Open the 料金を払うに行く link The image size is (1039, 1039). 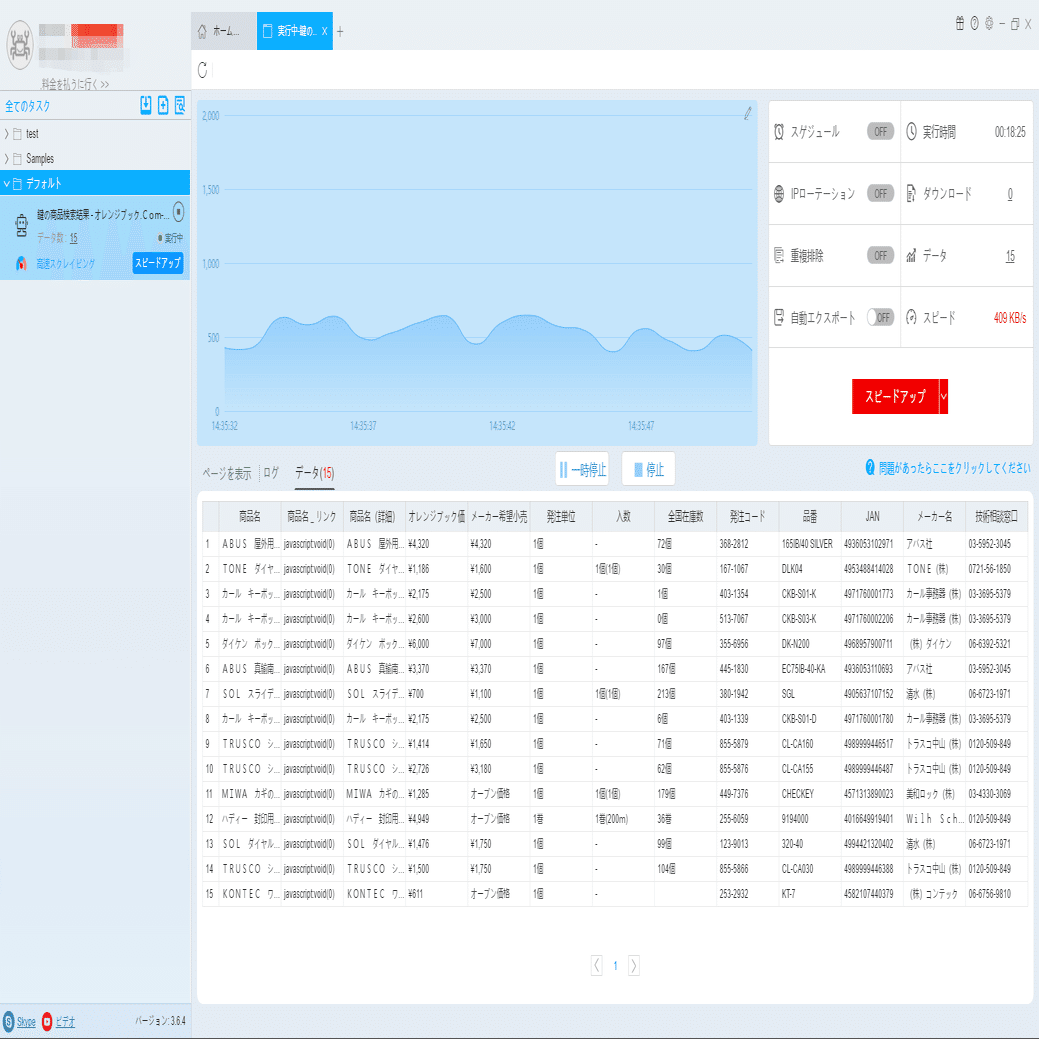pyautogui.click(x=75, y=84)
